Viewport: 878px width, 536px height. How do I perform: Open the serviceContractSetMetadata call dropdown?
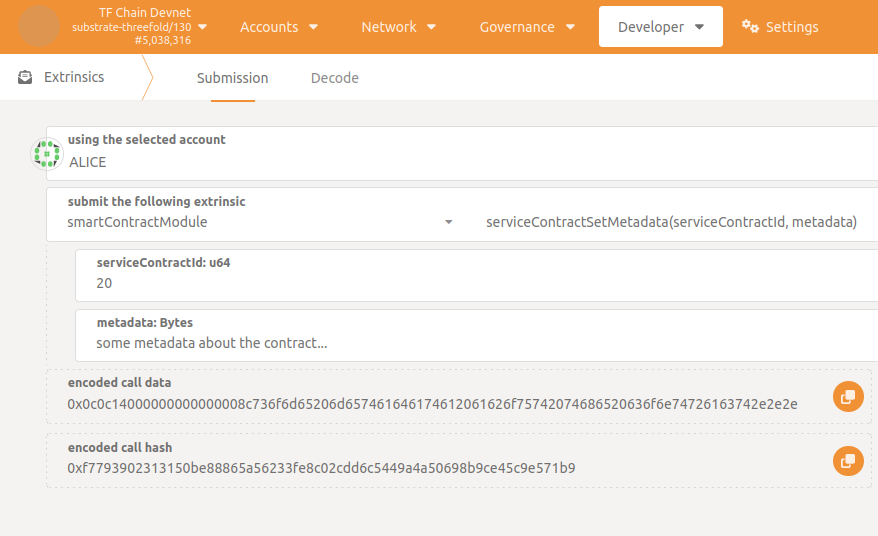click(x=672, y=222)
